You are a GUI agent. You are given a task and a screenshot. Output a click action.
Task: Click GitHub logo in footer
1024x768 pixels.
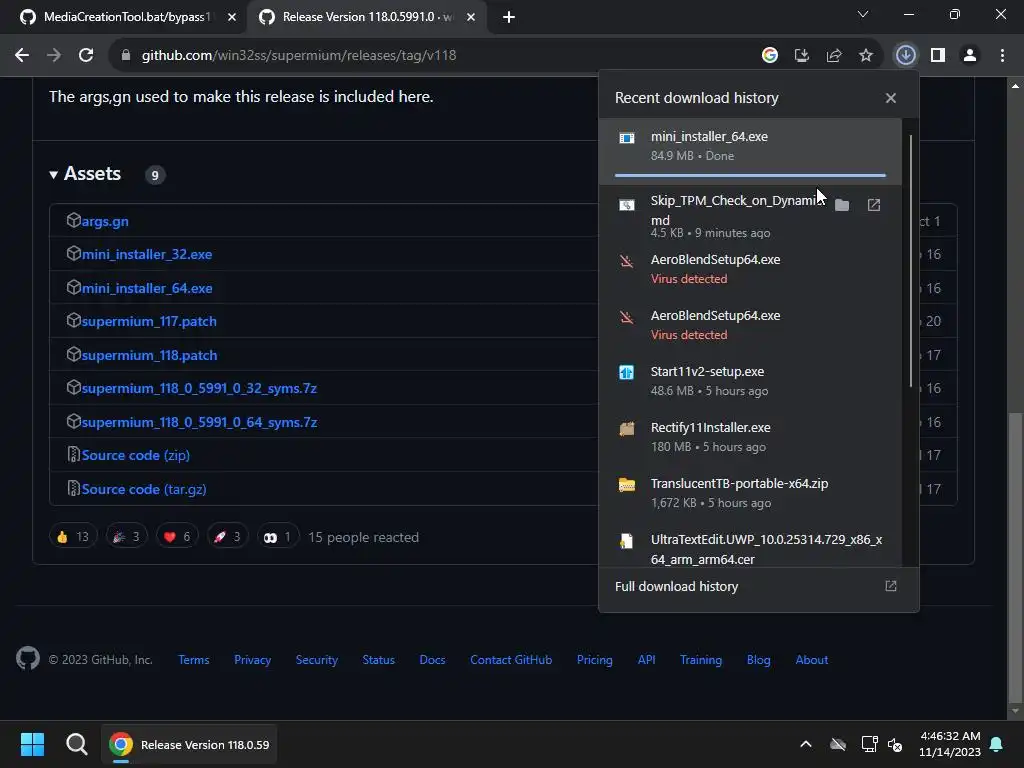click(28, 658)
